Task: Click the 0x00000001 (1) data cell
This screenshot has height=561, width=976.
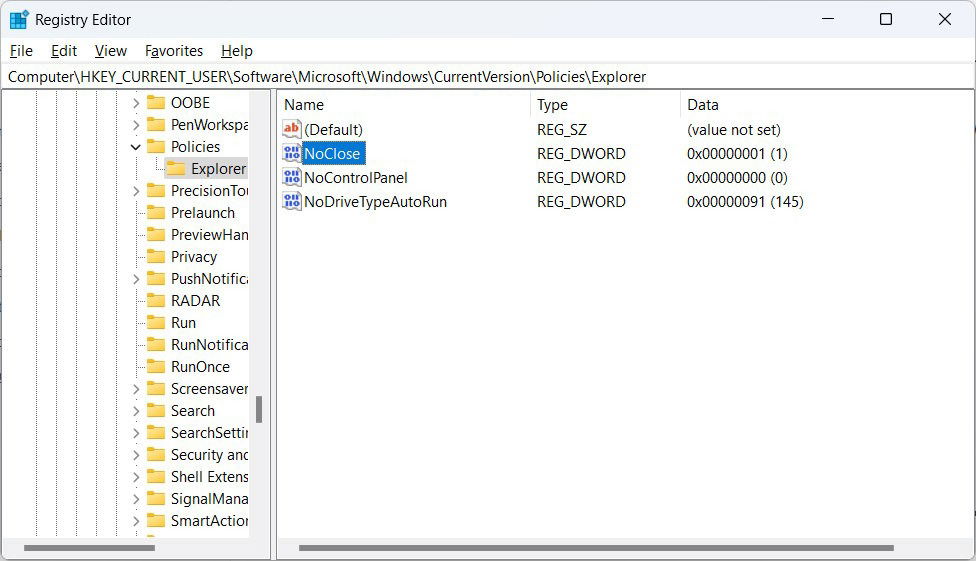Action: [737, 154]
